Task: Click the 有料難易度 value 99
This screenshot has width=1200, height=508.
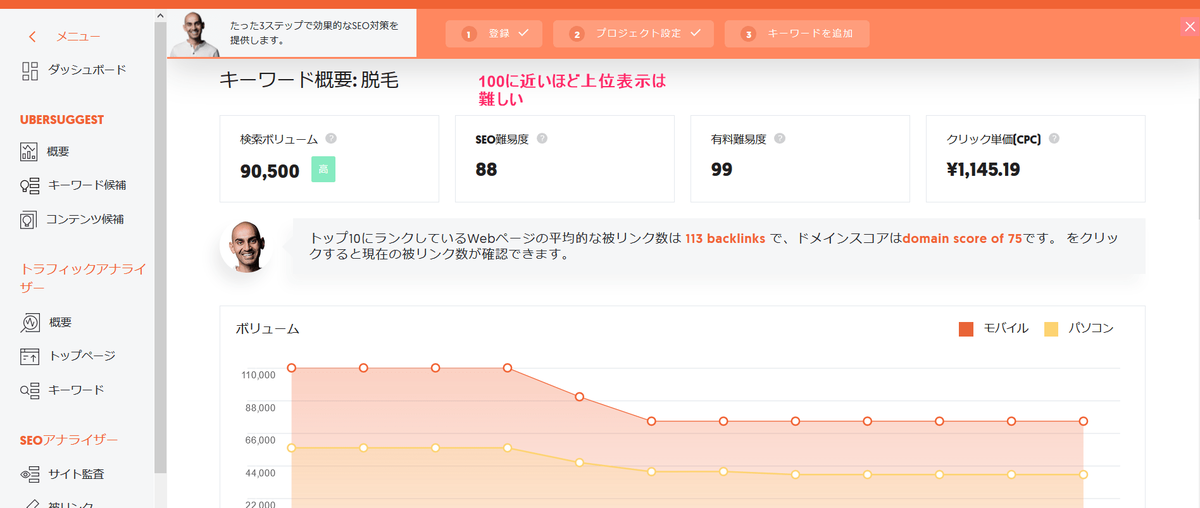Action: pyautogui.click(x=722, y=170)
